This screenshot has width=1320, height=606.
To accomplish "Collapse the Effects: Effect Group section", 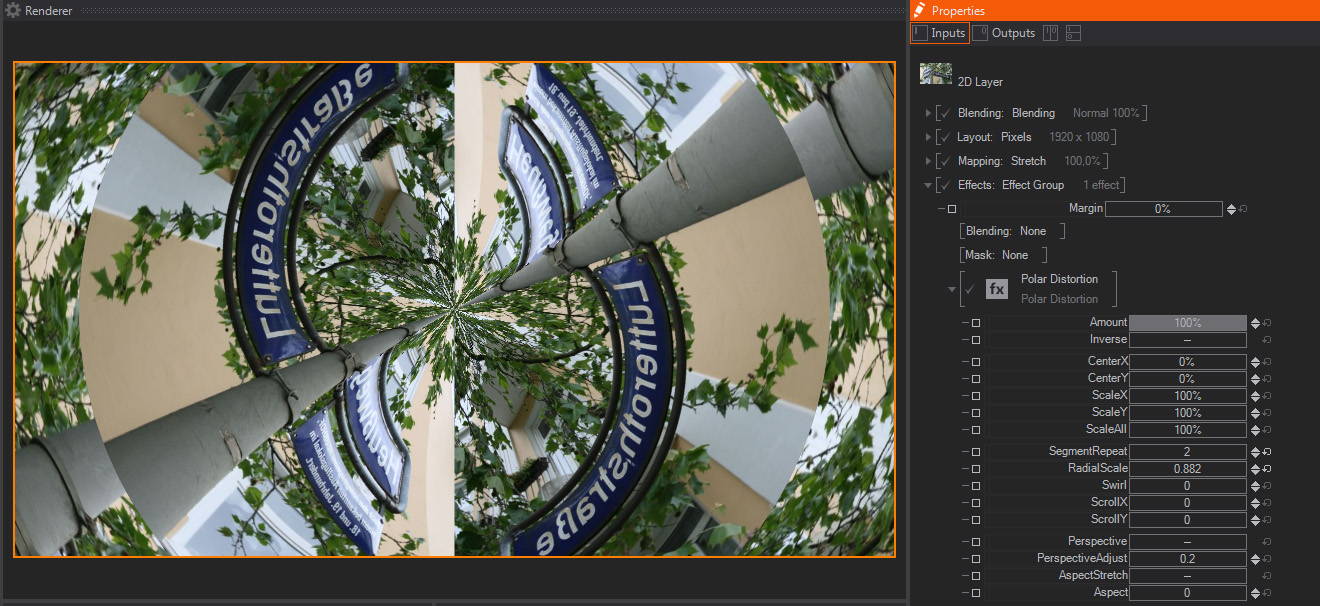I will [929, 185].
